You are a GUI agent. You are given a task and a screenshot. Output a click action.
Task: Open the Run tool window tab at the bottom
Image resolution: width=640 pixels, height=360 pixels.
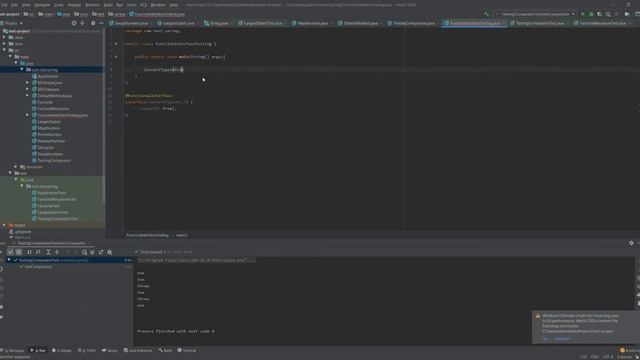(38, 351)
